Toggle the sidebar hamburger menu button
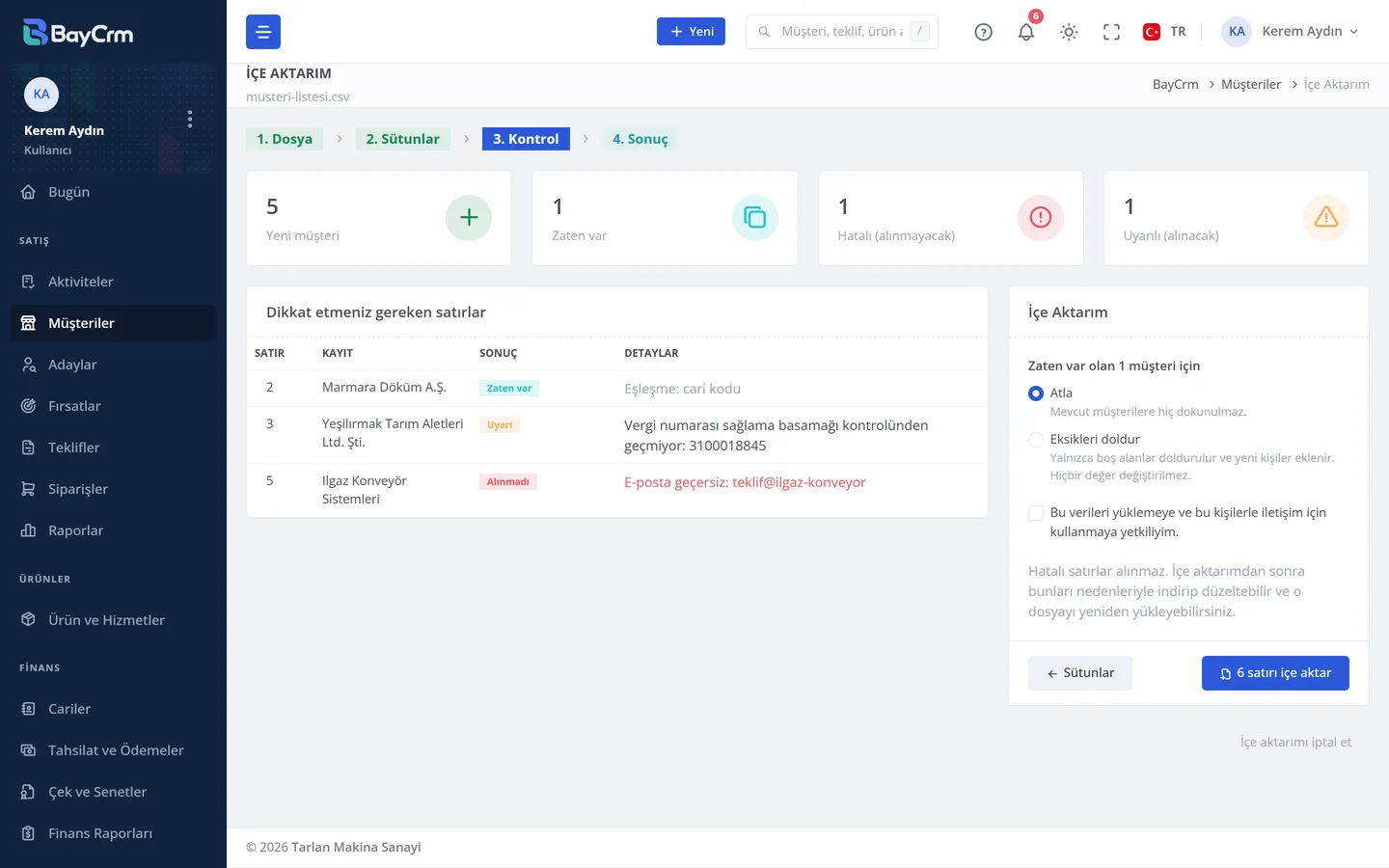The image size is (1389, 868). coord(263,32)
